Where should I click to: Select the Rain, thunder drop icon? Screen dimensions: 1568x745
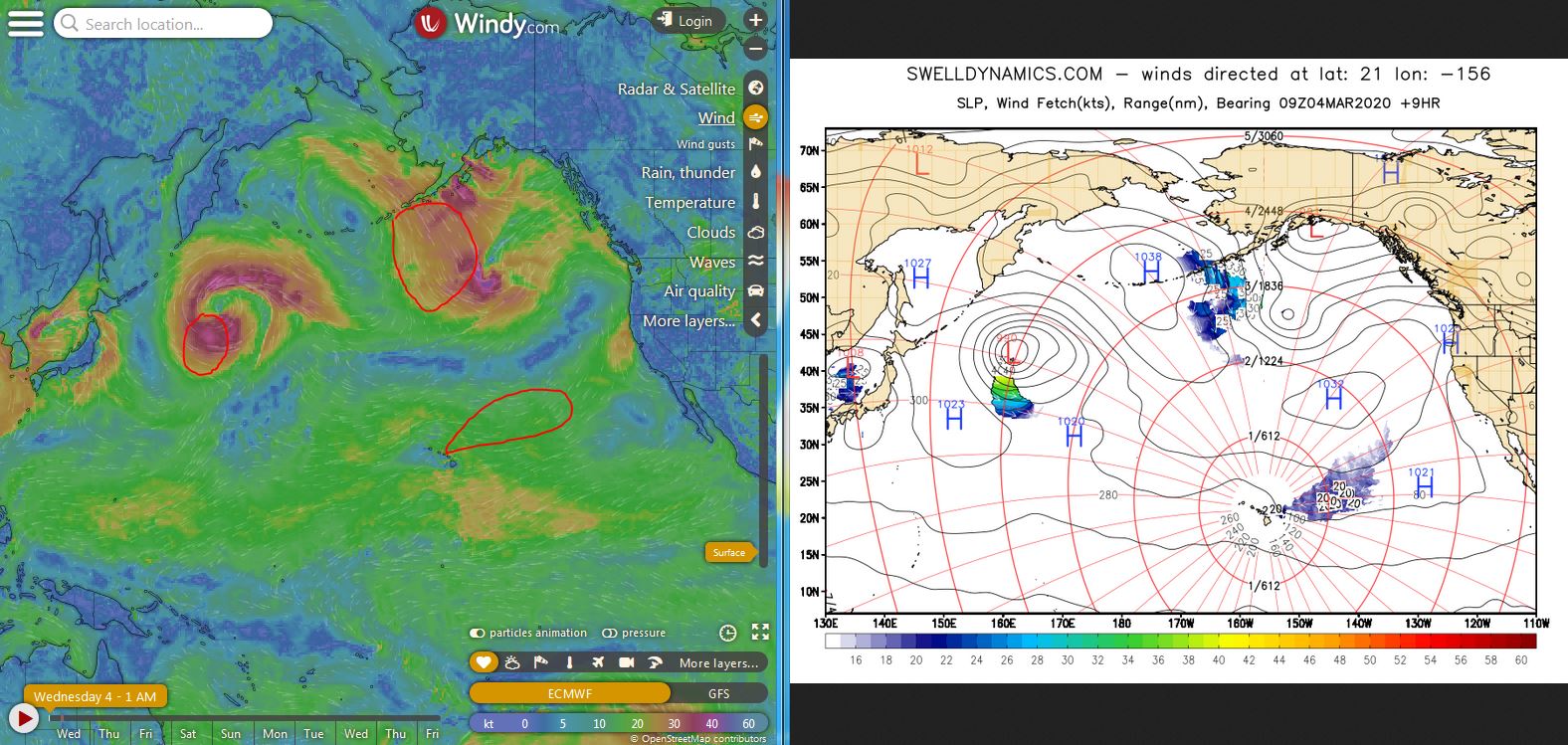[x=755, y=172]
